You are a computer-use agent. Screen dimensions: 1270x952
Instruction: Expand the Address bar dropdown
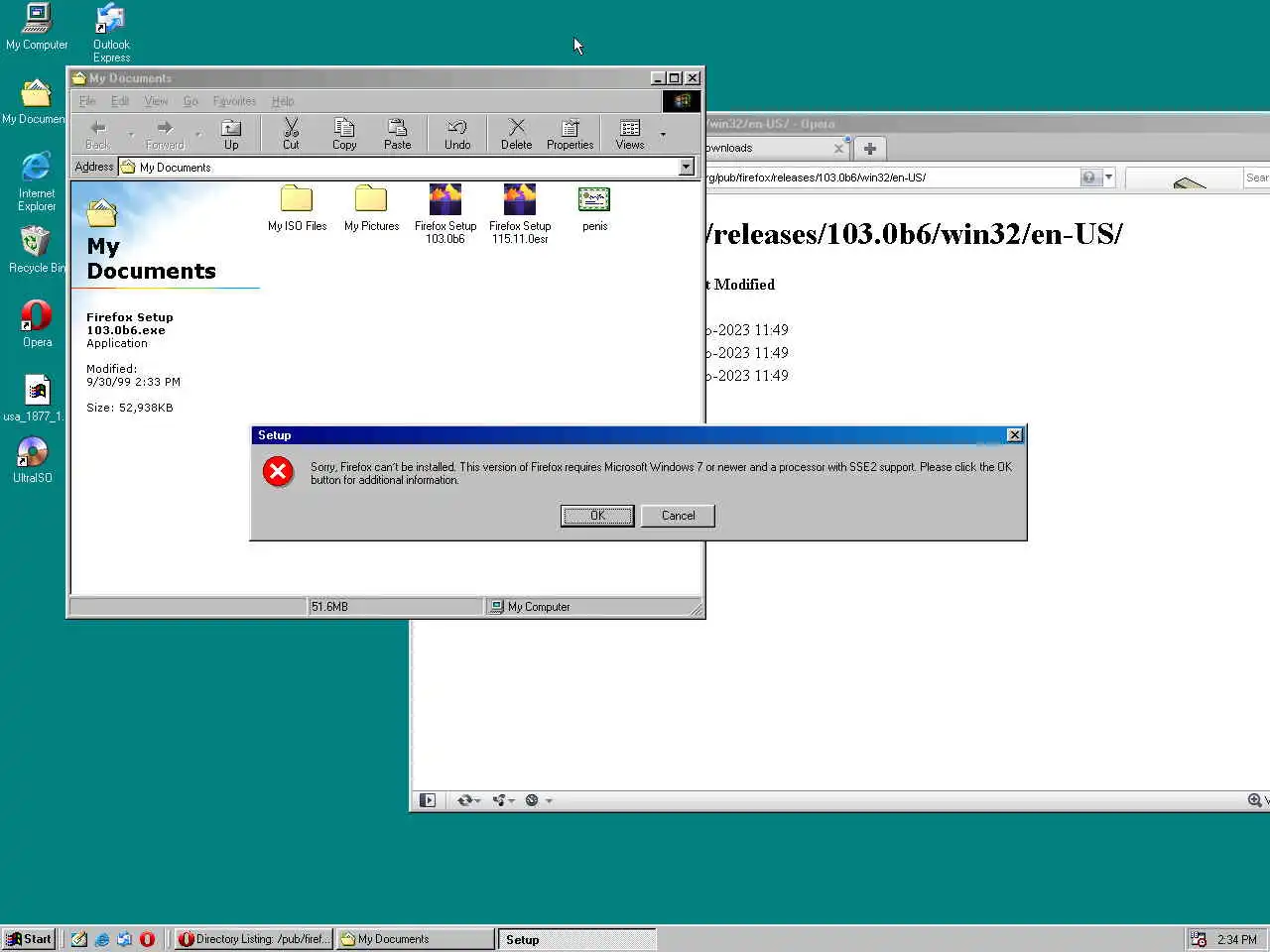(x=686, y=167)
